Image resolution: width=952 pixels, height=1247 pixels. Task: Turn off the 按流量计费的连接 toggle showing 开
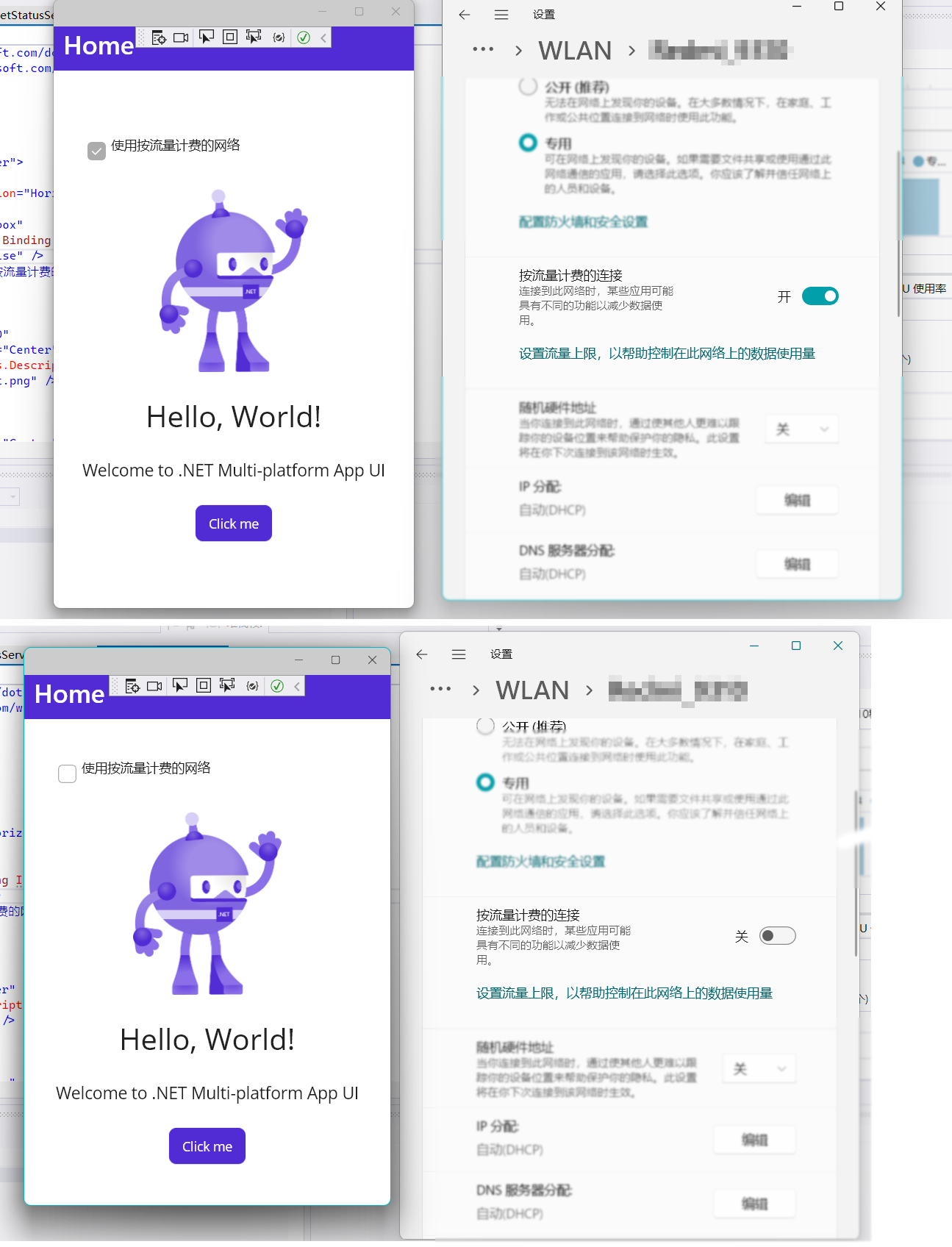point(820,296)
